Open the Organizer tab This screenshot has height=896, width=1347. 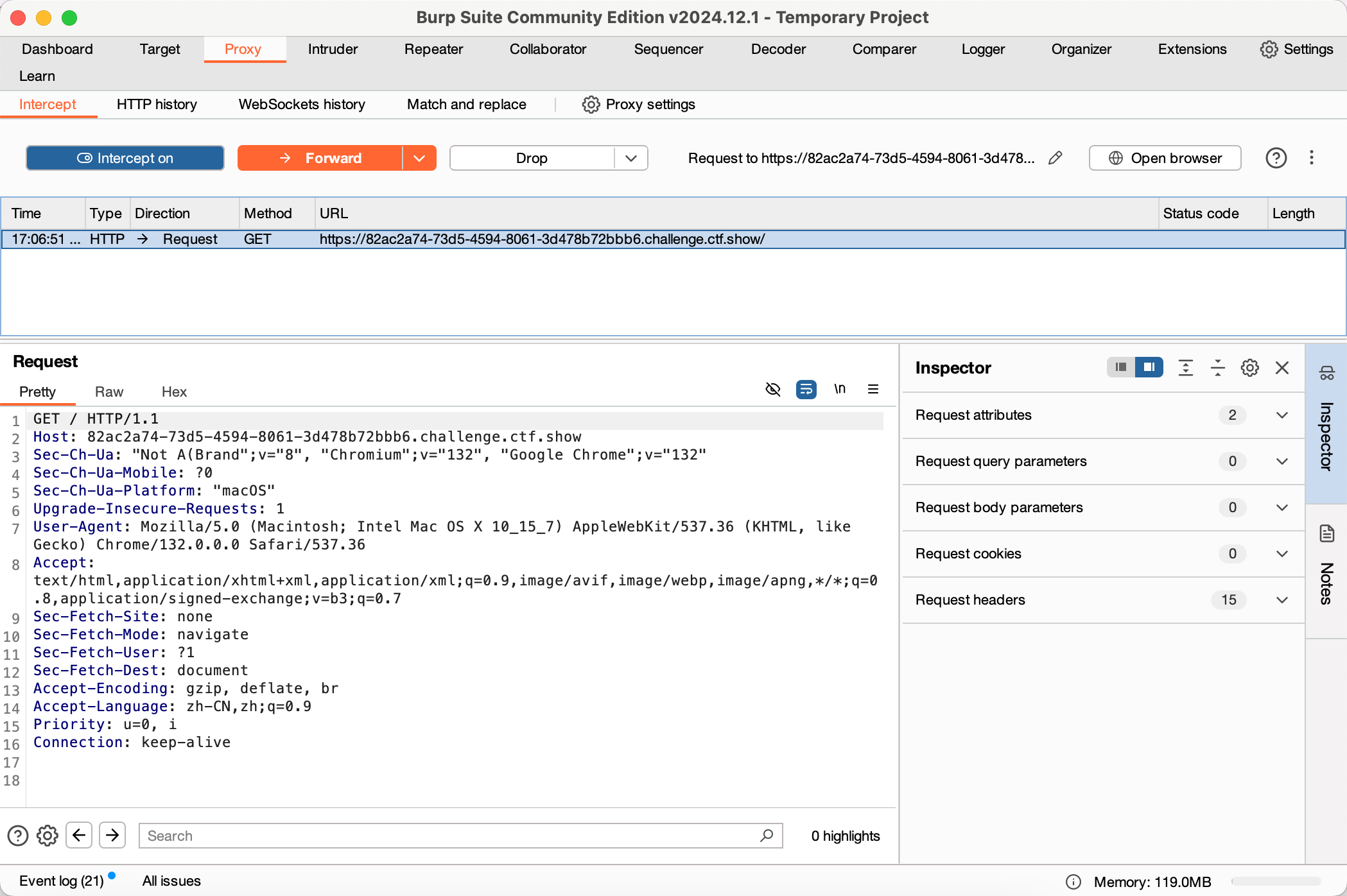1081,49
